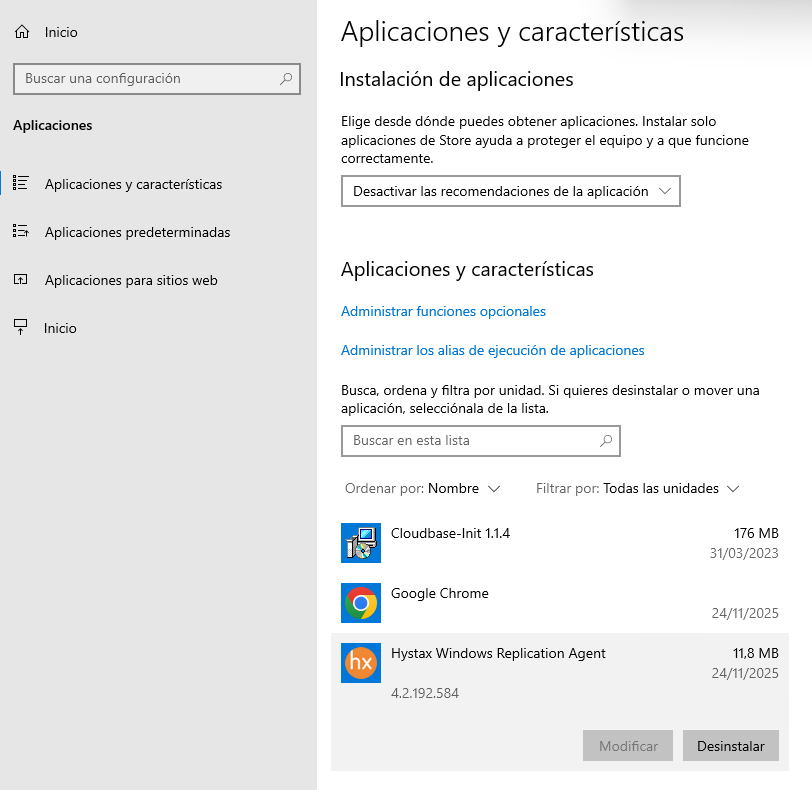Open Administrar funciones opcionales link

pos(443,311)
